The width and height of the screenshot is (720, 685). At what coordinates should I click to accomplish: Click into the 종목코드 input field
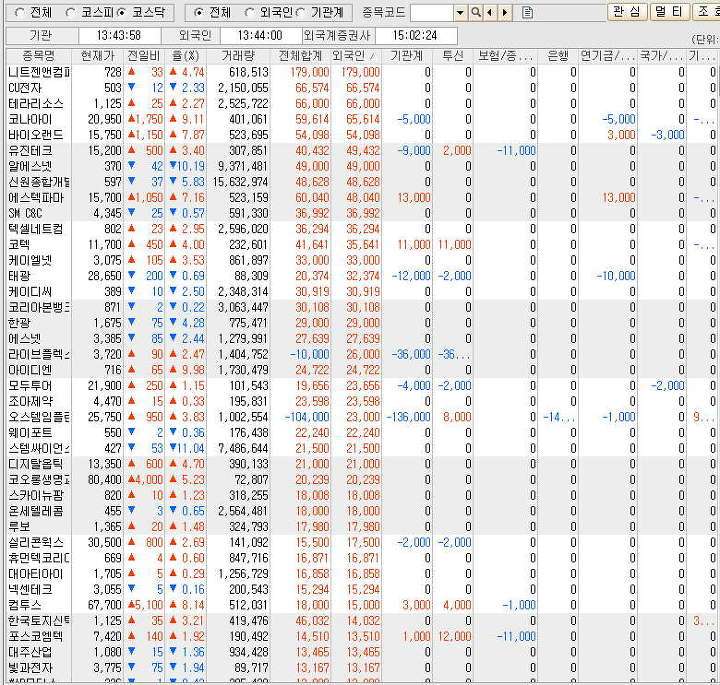(x=432, y=13)
